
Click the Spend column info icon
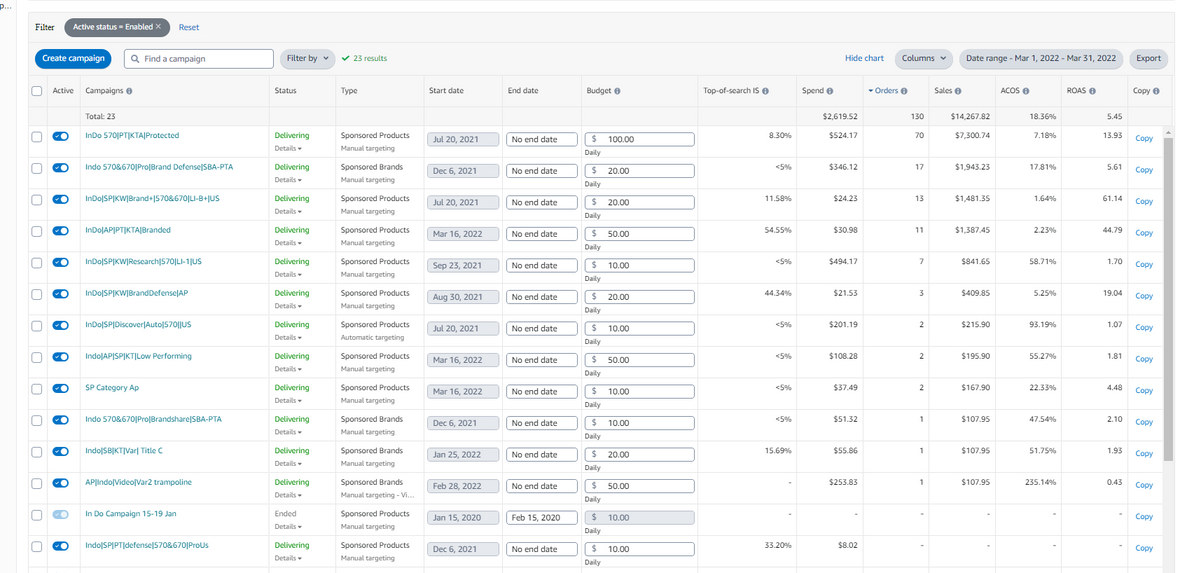coord(832,91)
